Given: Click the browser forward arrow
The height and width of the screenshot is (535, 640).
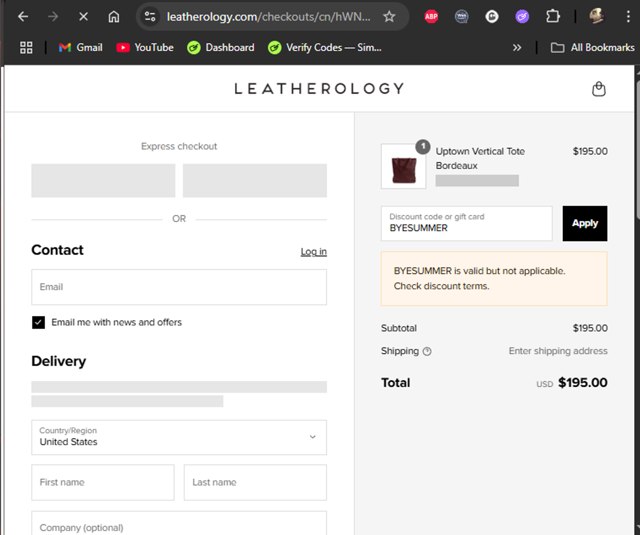Looking at the screenshot, I should [x=53, y=17].
